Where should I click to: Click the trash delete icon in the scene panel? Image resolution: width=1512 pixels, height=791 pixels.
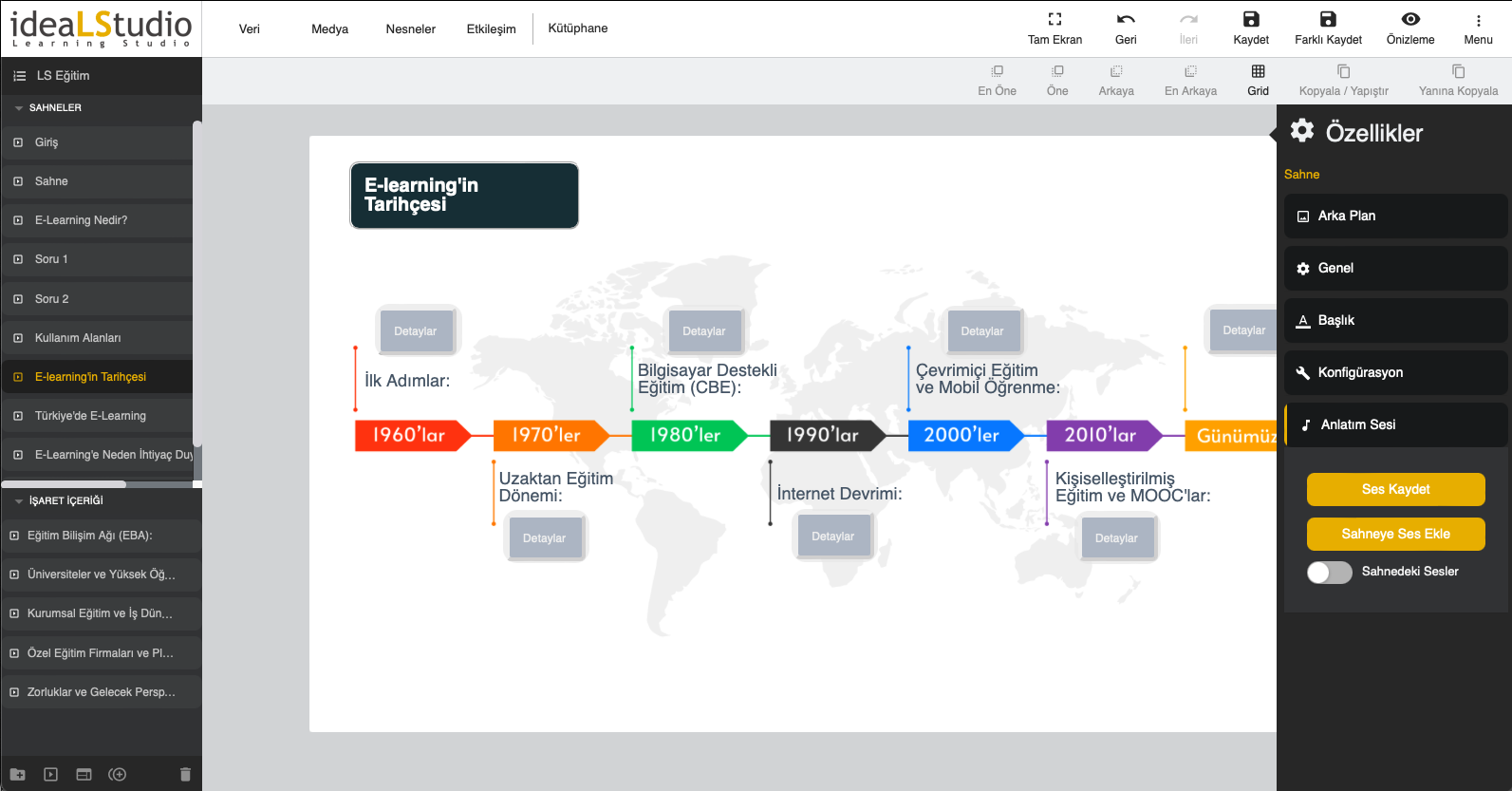(185, 775)
